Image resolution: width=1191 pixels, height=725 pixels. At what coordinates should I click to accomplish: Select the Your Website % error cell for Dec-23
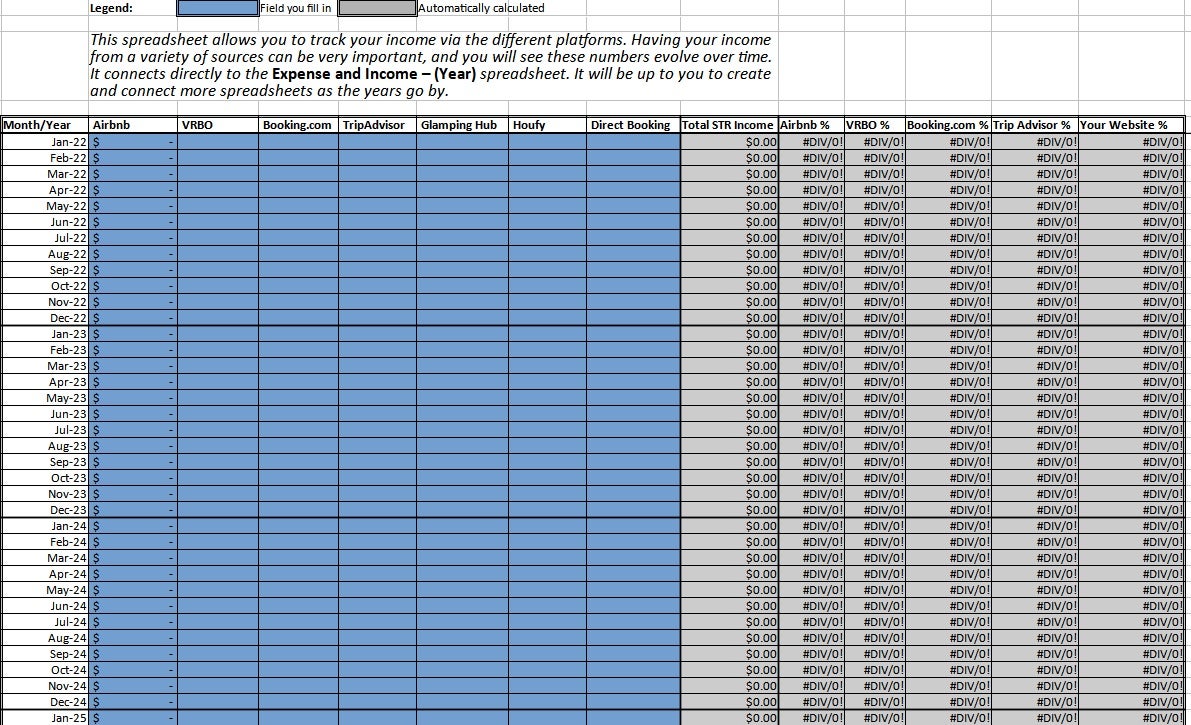click(x=1131, y=510)
